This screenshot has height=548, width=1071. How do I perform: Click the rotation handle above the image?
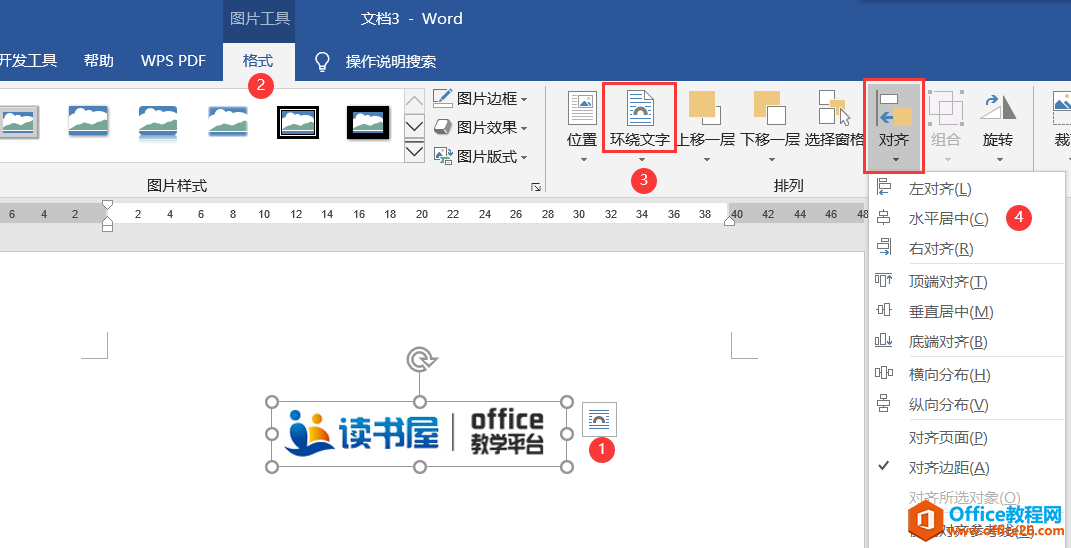tap(420, 359)
